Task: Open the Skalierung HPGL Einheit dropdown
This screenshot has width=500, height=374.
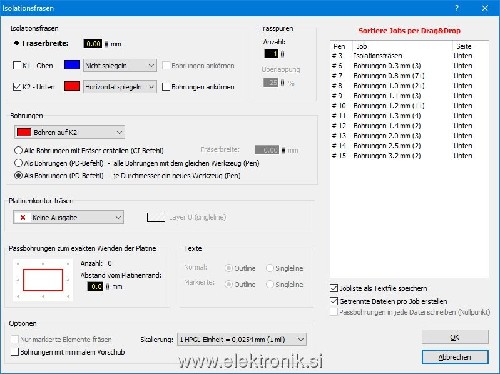Action: [242, 339]
